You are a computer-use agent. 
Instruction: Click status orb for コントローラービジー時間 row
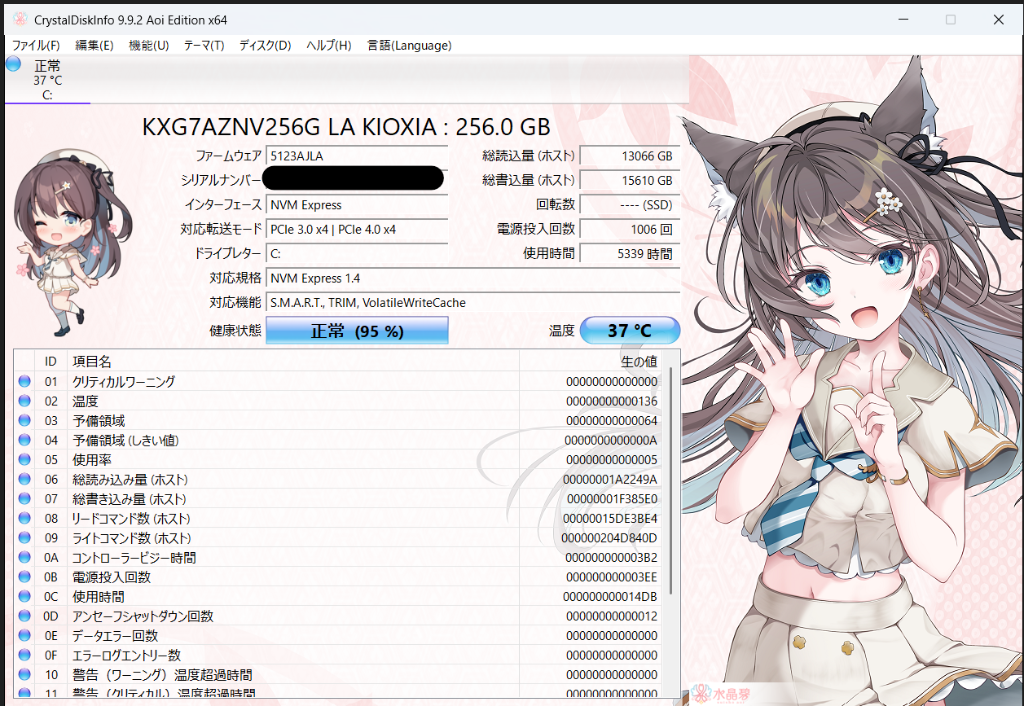[x=25, y=557]
